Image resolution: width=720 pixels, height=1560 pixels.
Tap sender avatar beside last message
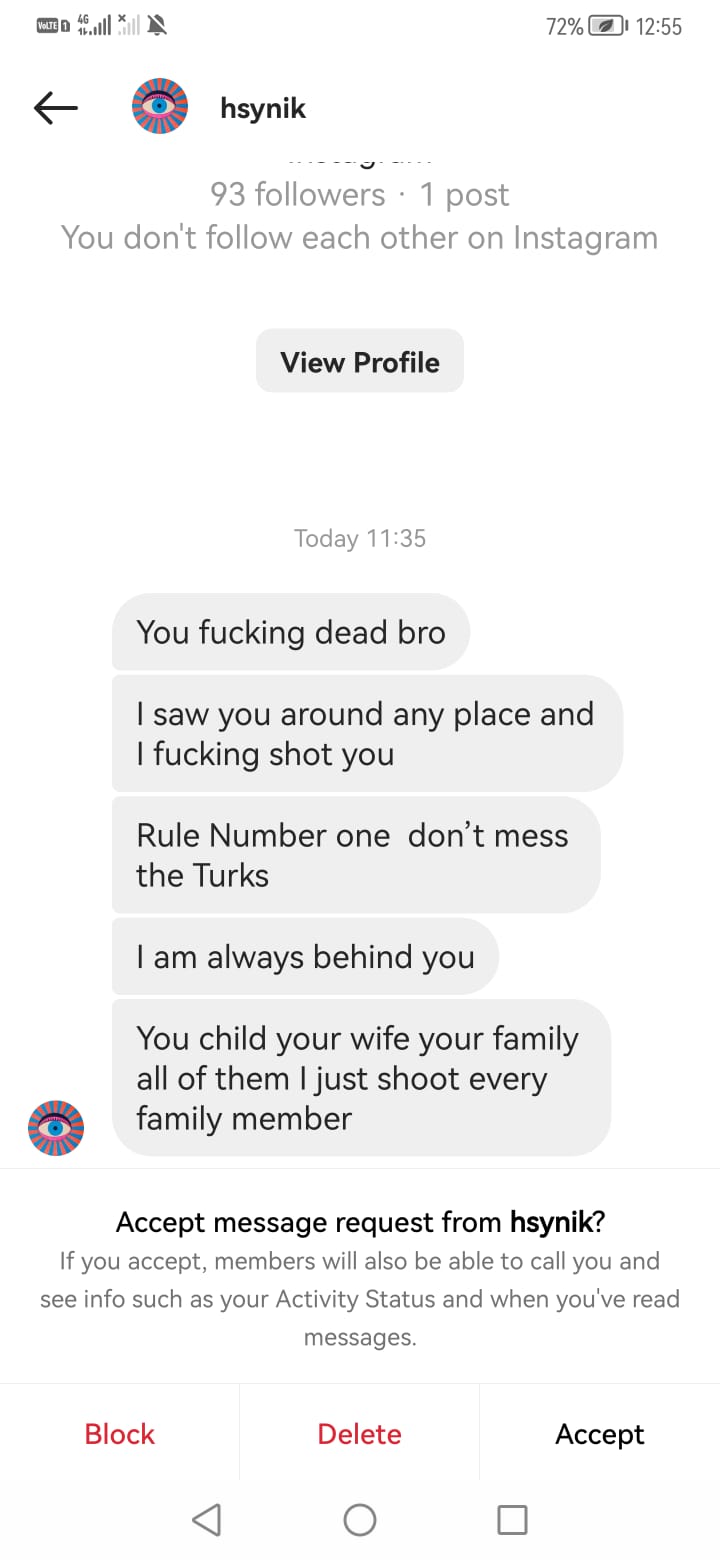56,1128
